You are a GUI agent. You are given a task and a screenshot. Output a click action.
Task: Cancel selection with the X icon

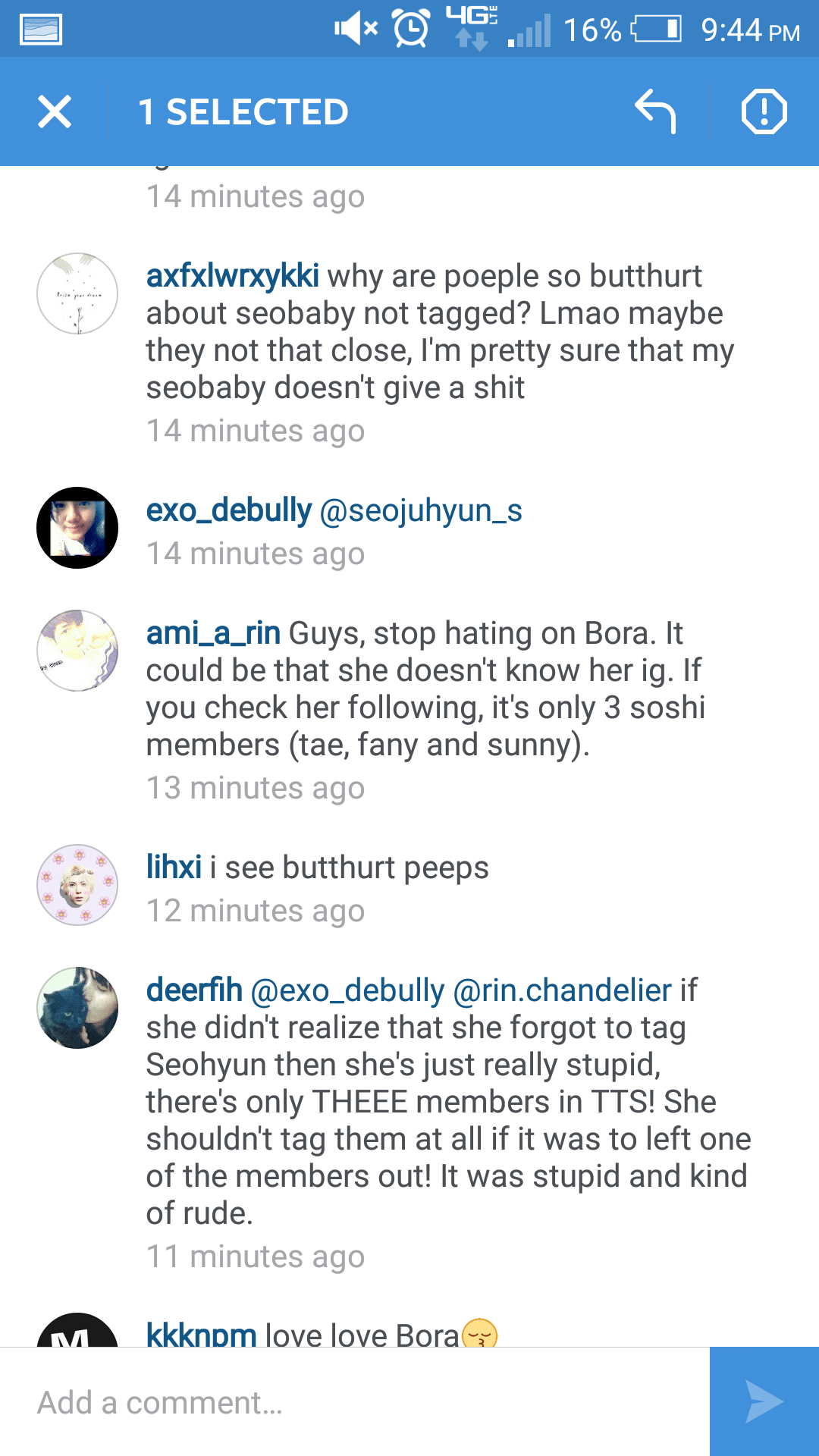click(55, 111)
